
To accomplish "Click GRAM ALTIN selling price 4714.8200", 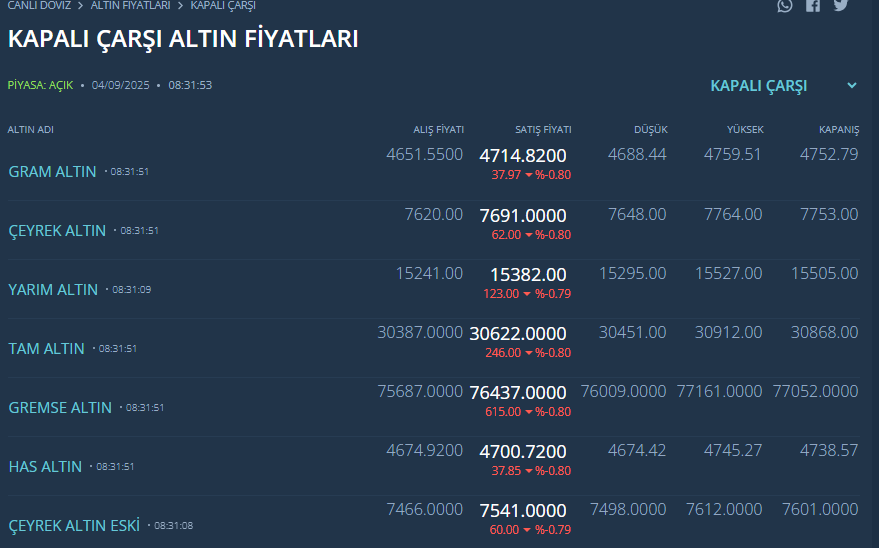I will point(523,156).
